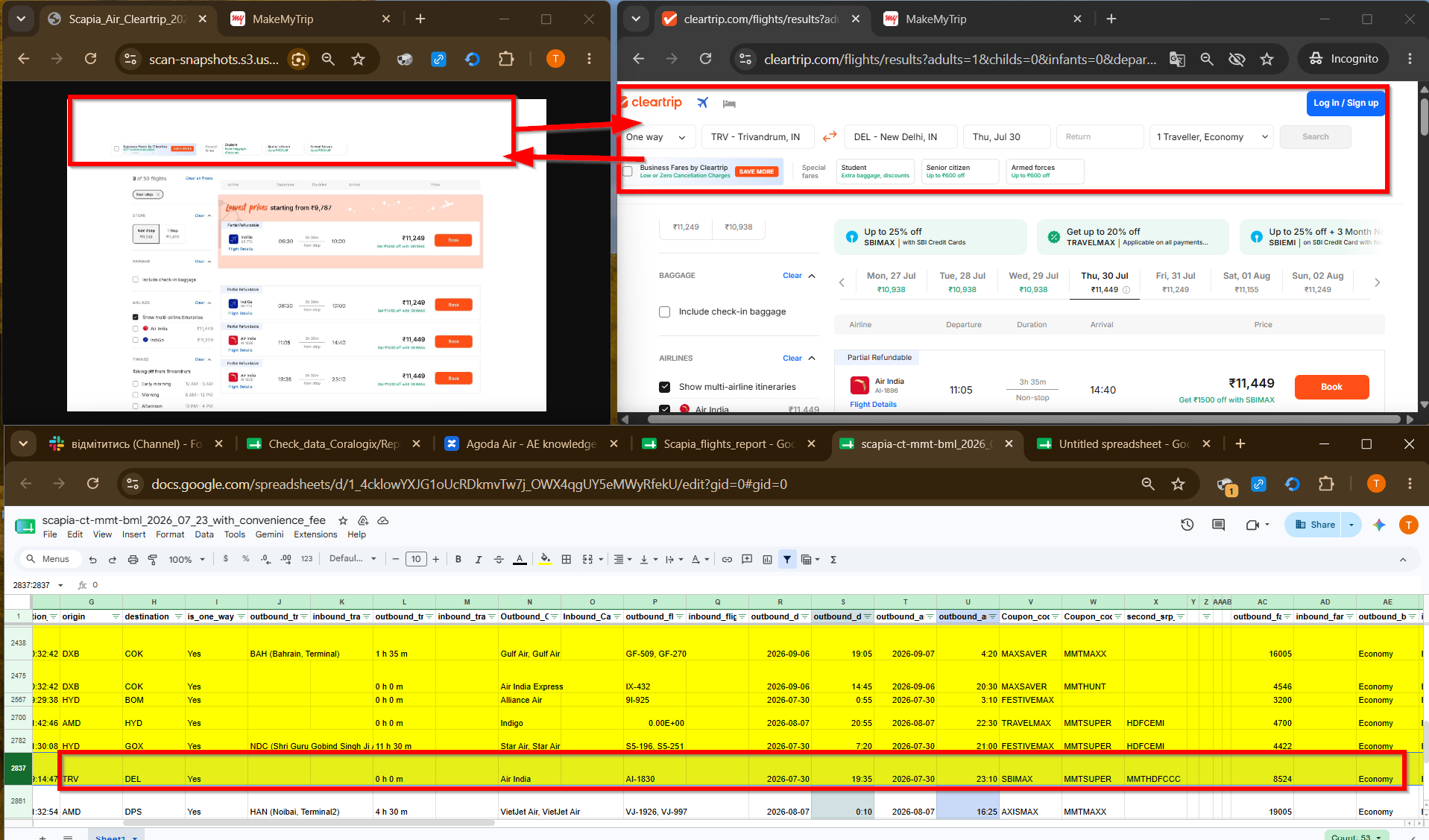Open the One way trip type dropdown
Screen dimensions: 1429x840
point(656,137)
